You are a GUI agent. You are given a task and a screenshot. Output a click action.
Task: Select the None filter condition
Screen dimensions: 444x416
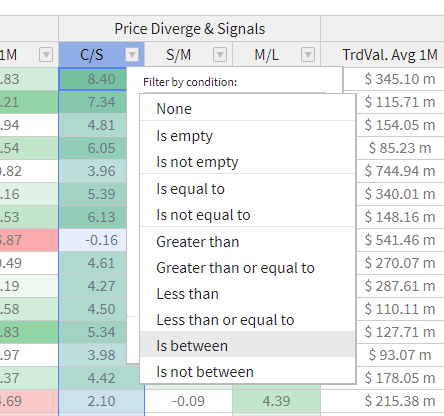tap(248, 109)
